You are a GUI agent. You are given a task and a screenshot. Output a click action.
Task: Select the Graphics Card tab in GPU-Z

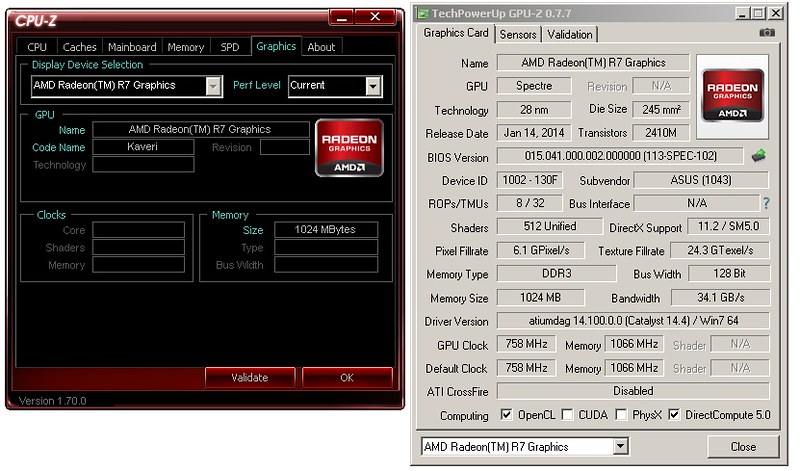pos(456,33)
